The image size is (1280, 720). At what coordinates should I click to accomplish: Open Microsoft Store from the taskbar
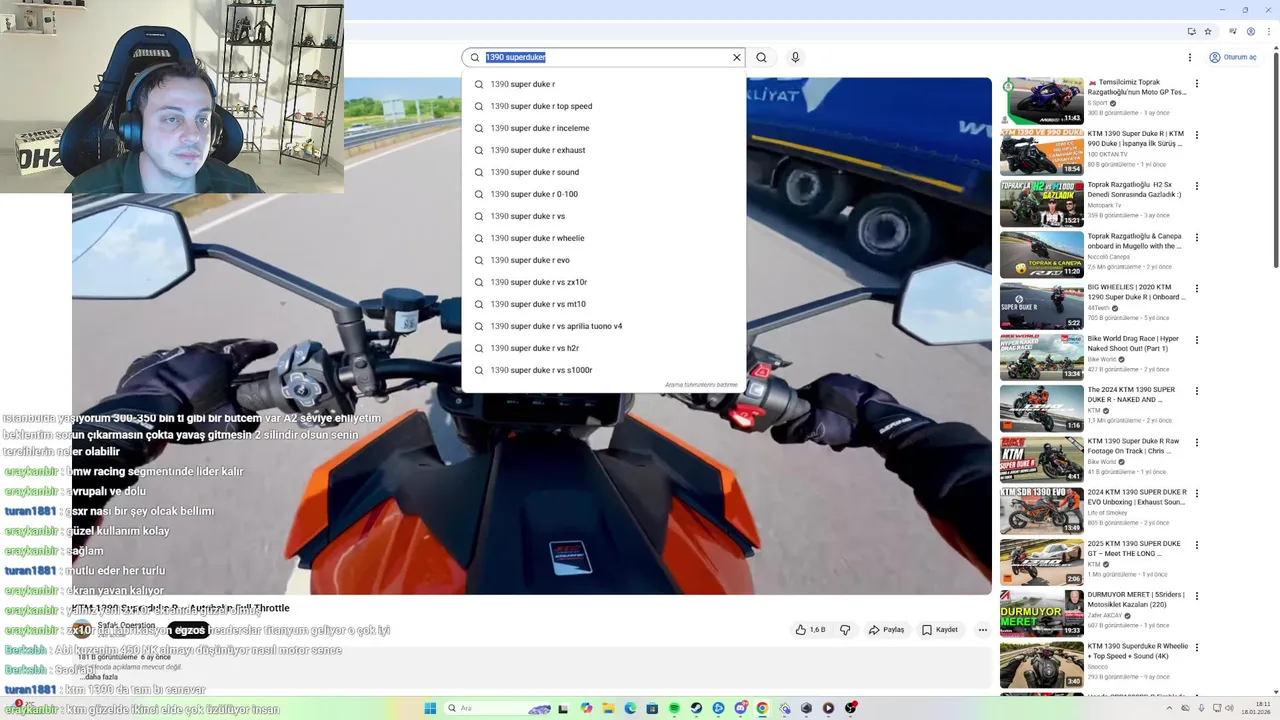coord(652,708)
